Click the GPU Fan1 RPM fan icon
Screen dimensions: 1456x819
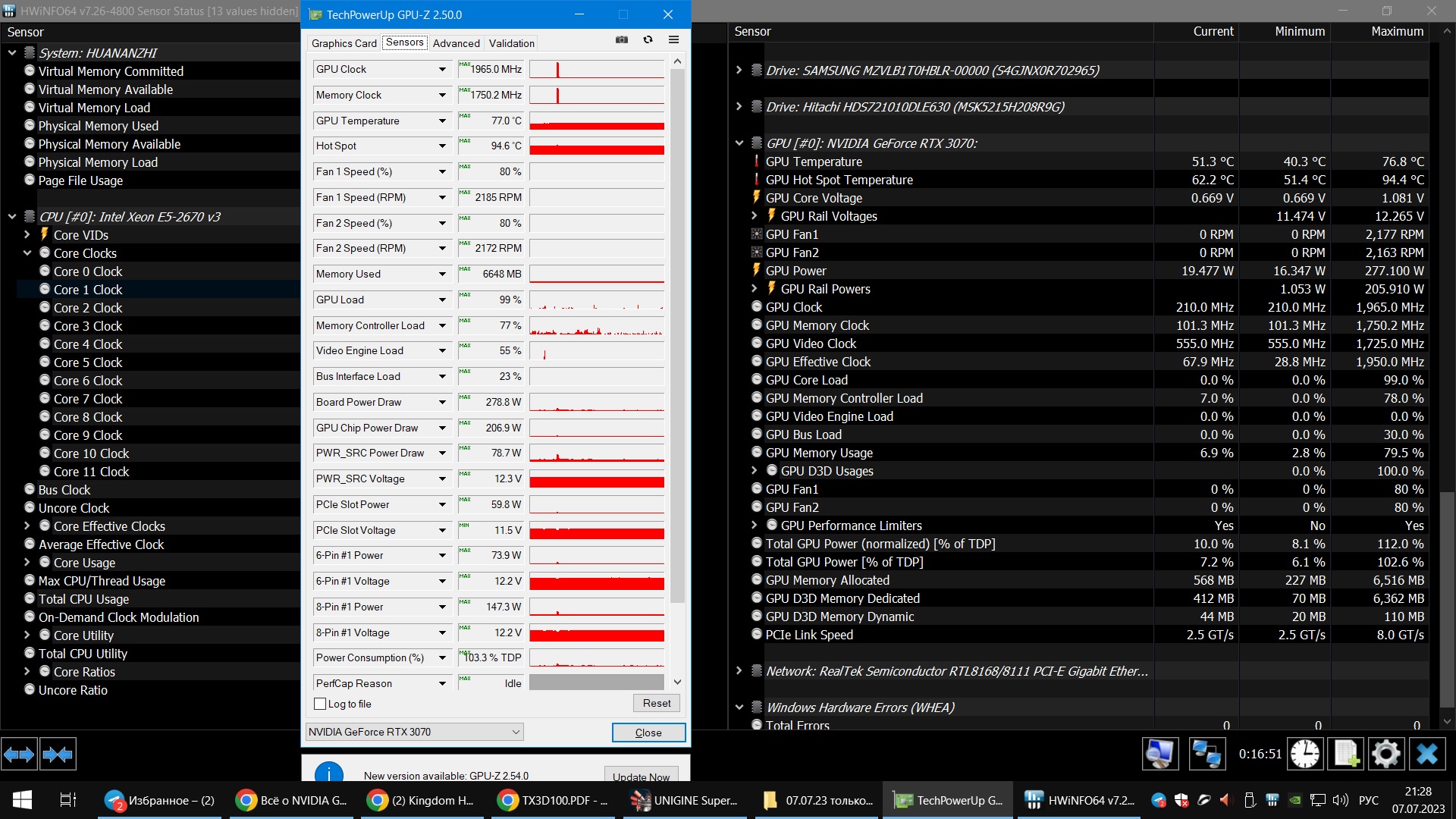(756, 234)
